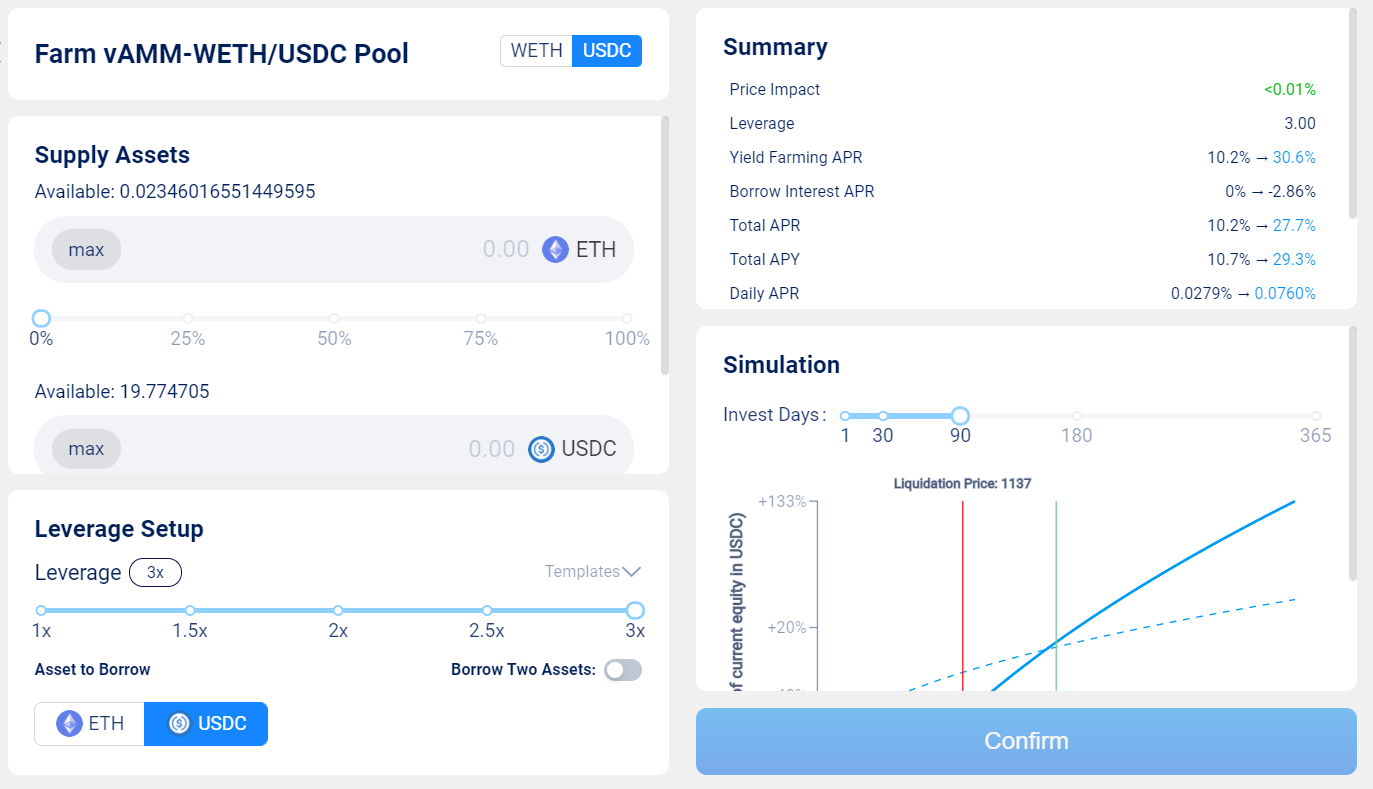1373x789 pixels.
Task: Open the 3x leverage value box
Action: tap(155, 573)
